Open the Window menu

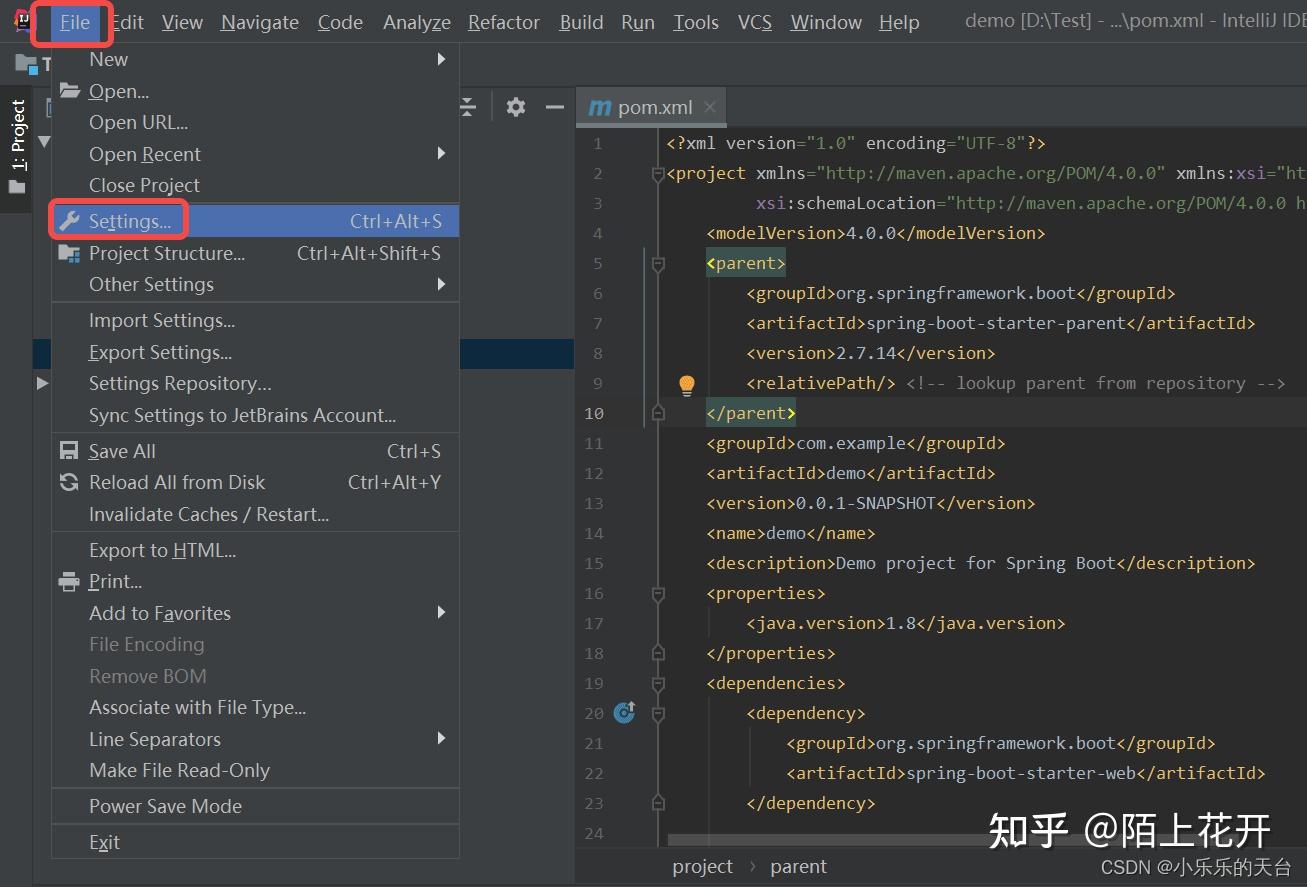point(826,22)
